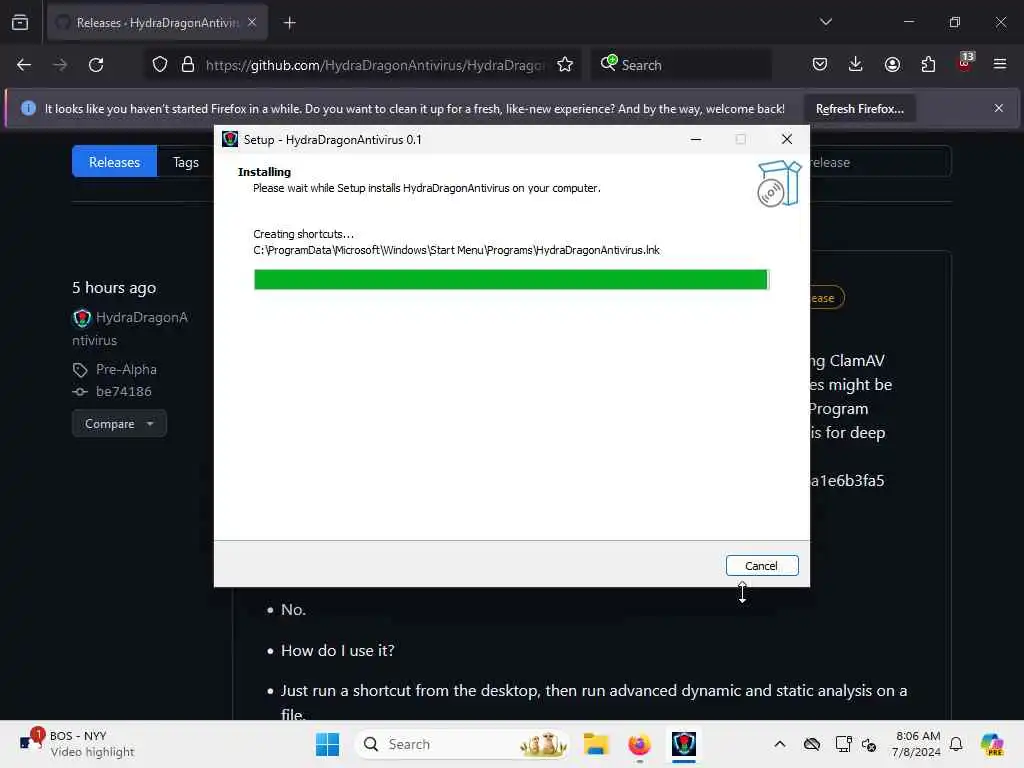Click the muted volume tray icon
This screenshot has height=768, width=1024.
(869, 744)
